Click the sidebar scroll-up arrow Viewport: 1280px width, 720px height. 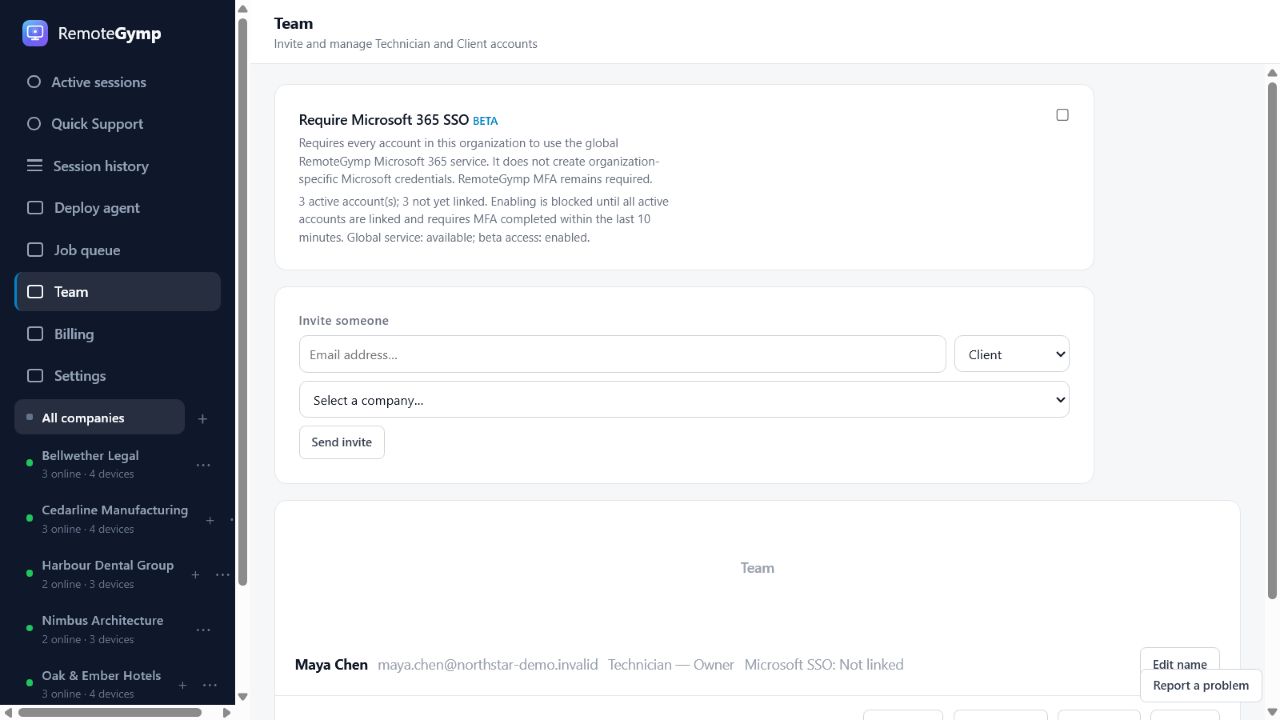click(242, 9)
